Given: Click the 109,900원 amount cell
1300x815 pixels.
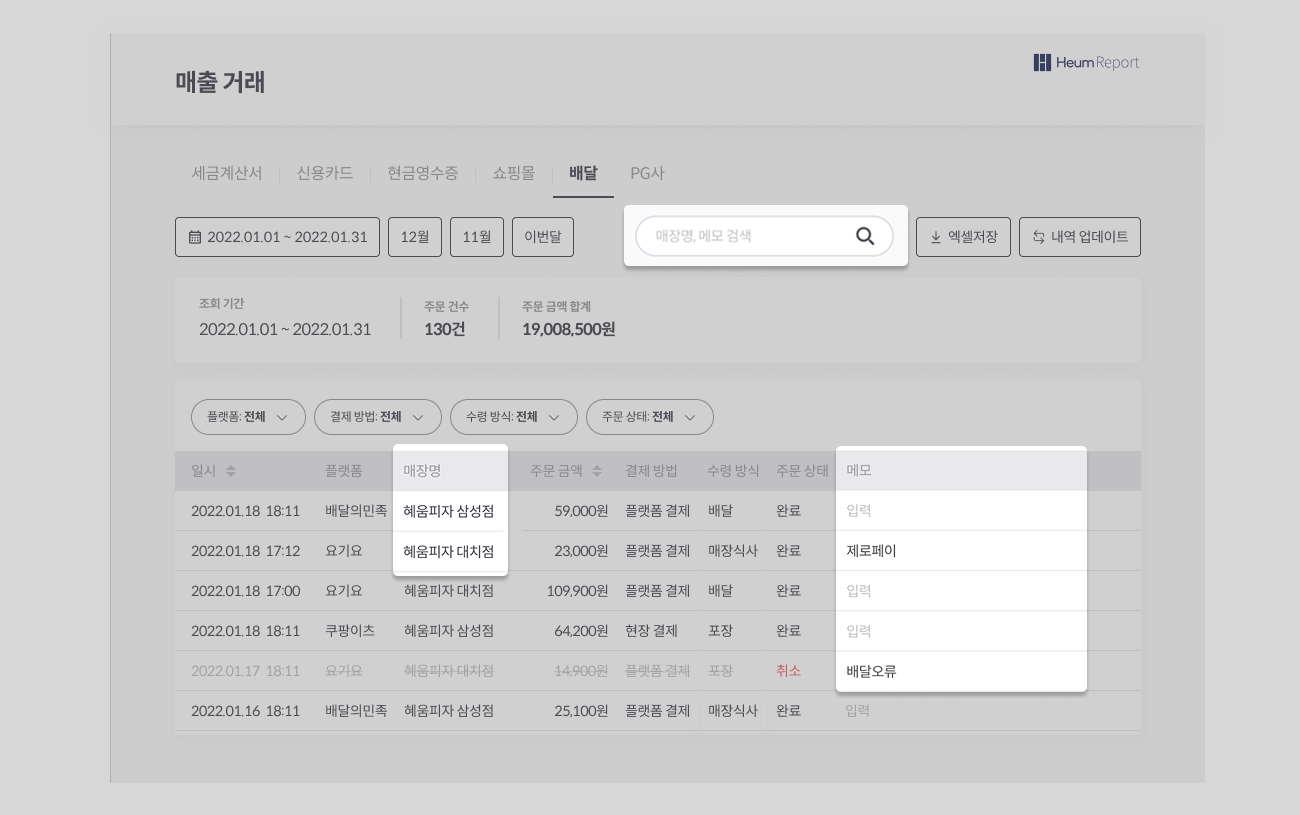Looking at the screenshot, I should [577, 591].
